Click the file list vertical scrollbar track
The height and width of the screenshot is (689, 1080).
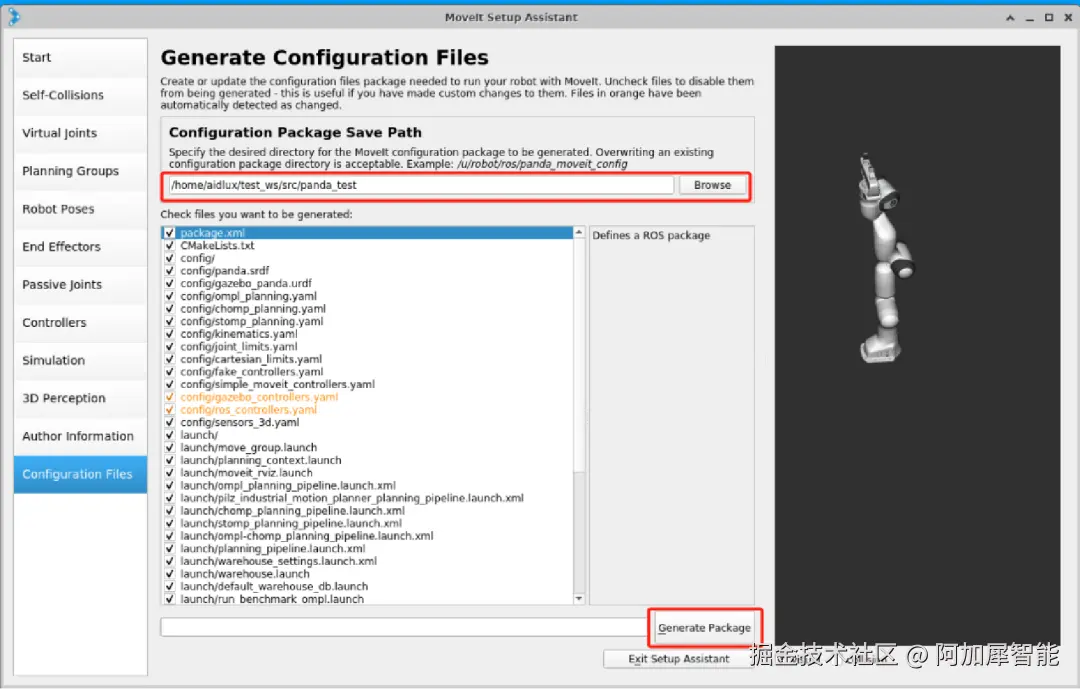[x=579, y=531]
